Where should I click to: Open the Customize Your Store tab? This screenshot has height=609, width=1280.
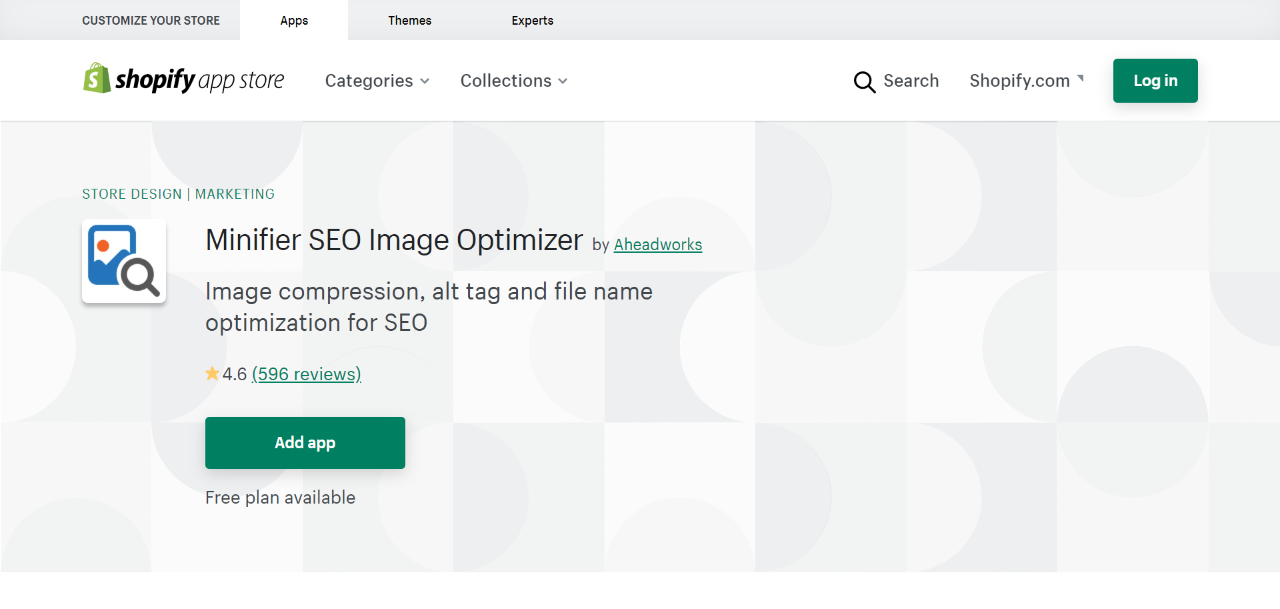(151, 20)
